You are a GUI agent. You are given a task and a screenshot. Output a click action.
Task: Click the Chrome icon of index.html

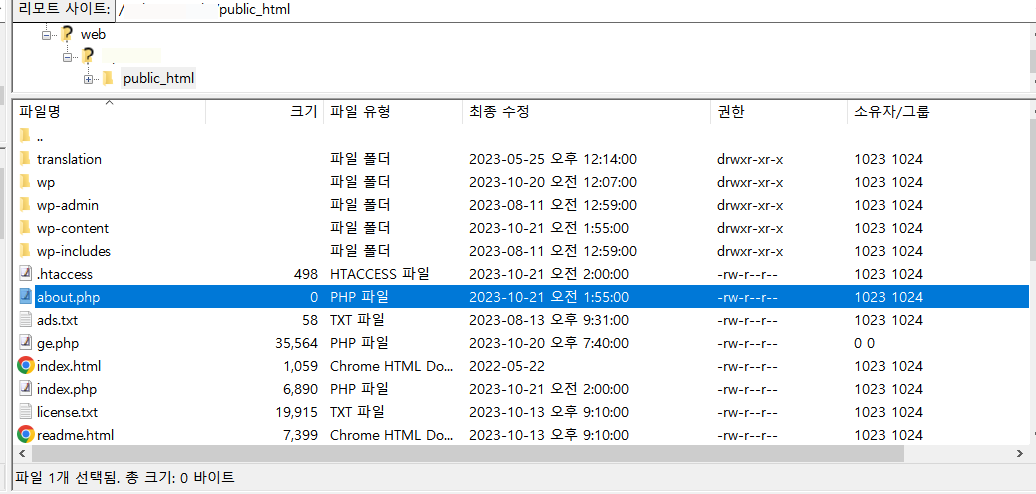pos(26,365)
